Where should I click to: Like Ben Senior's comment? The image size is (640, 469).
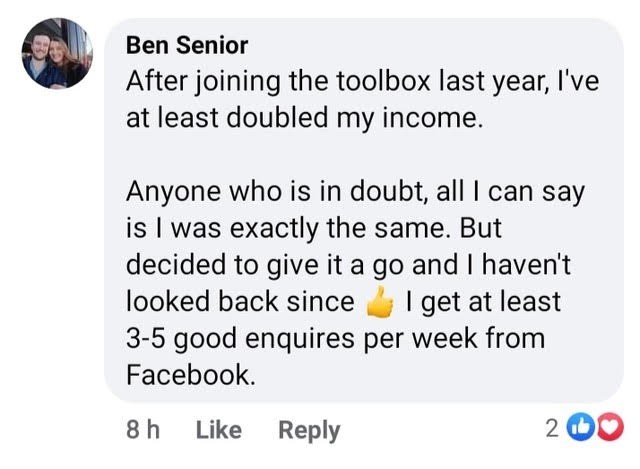[x=219, y=430]
